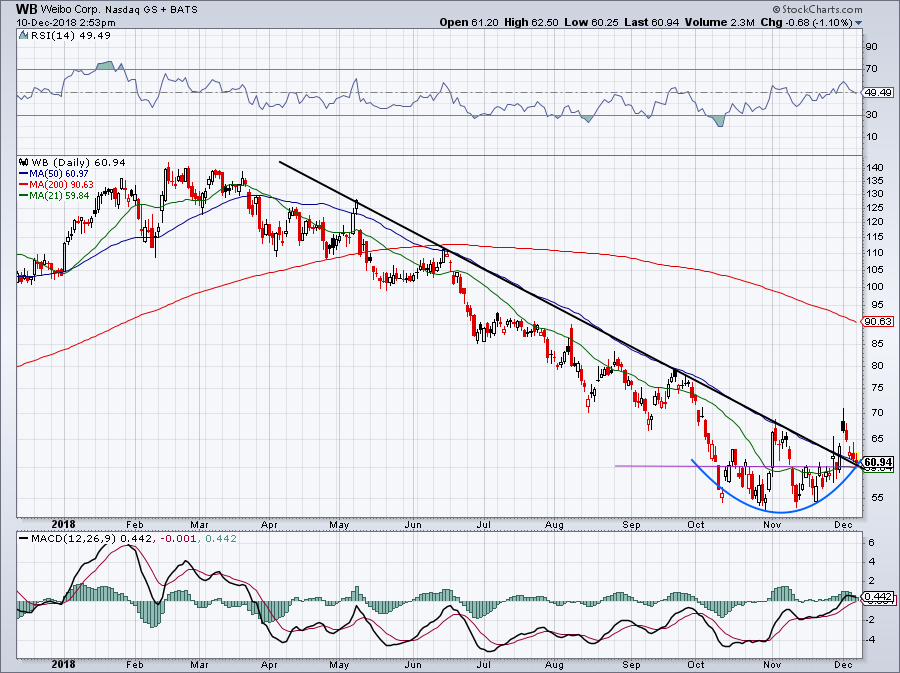Click the bold 60.94 last price tag
Screen dimensions: 900x673
[x=878, y=462]
